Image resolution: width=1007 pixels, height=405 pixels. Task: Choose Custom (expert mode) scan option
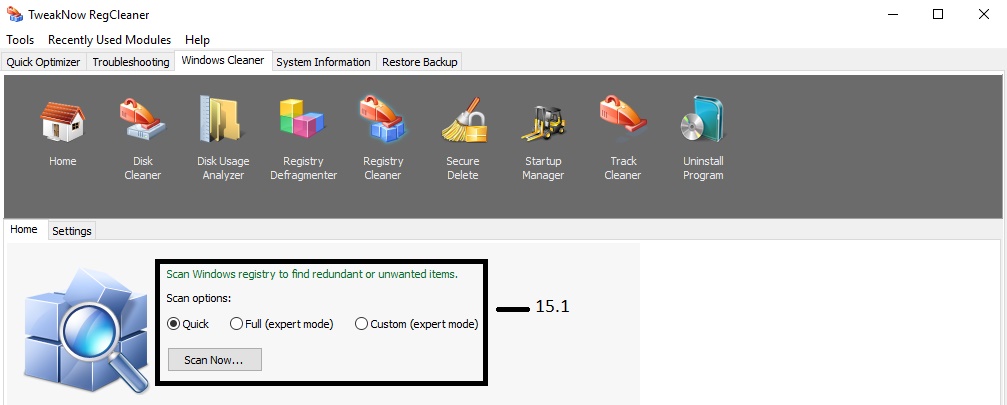(x=416, y=324)
